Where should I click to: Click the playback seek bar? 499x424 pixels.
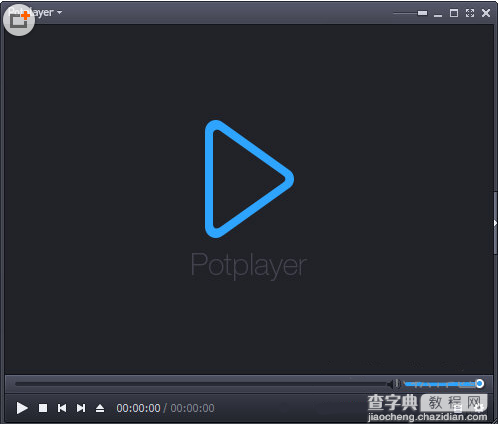coord(201,384)
